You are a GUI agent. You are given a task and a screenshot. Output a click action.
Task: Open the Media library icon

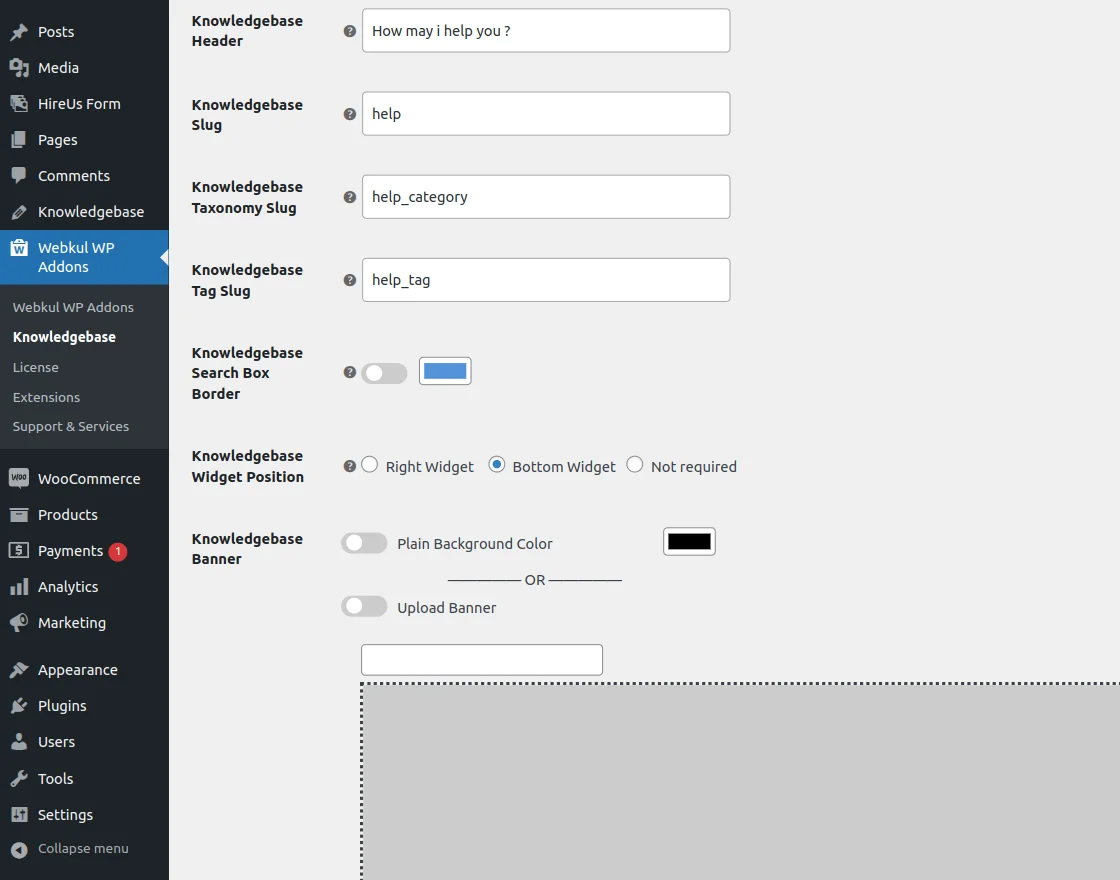coord(20,67)
